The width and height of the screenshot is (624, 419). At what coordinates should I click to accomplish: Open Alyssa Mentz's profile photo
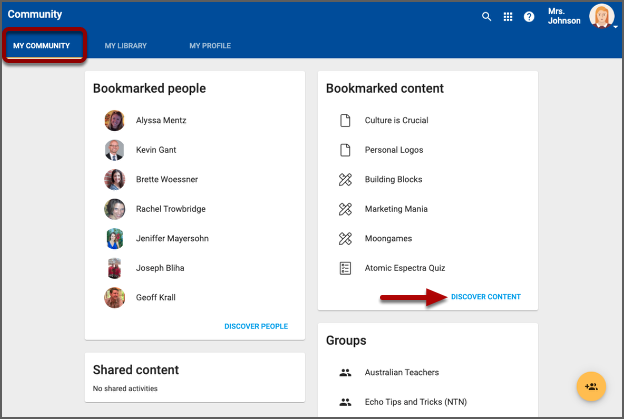[115, 121]
